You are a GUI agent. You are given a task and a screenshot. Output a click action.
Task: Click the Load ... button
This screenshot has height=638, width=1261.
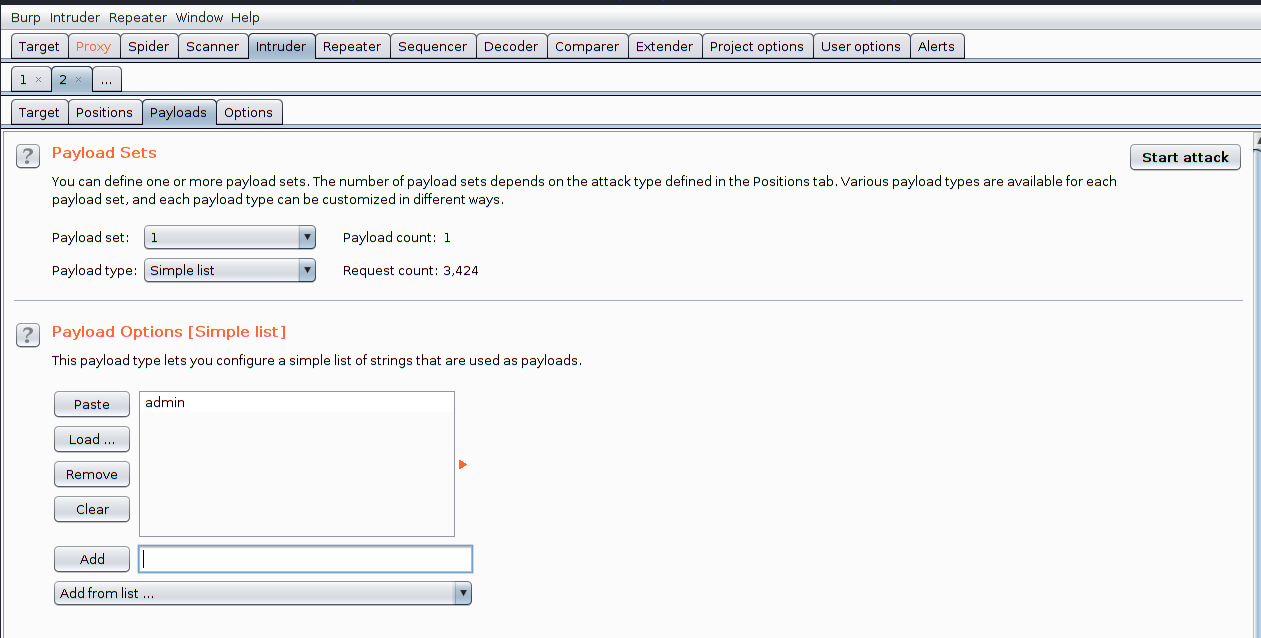pyautogui.click(x=92, y=439)
